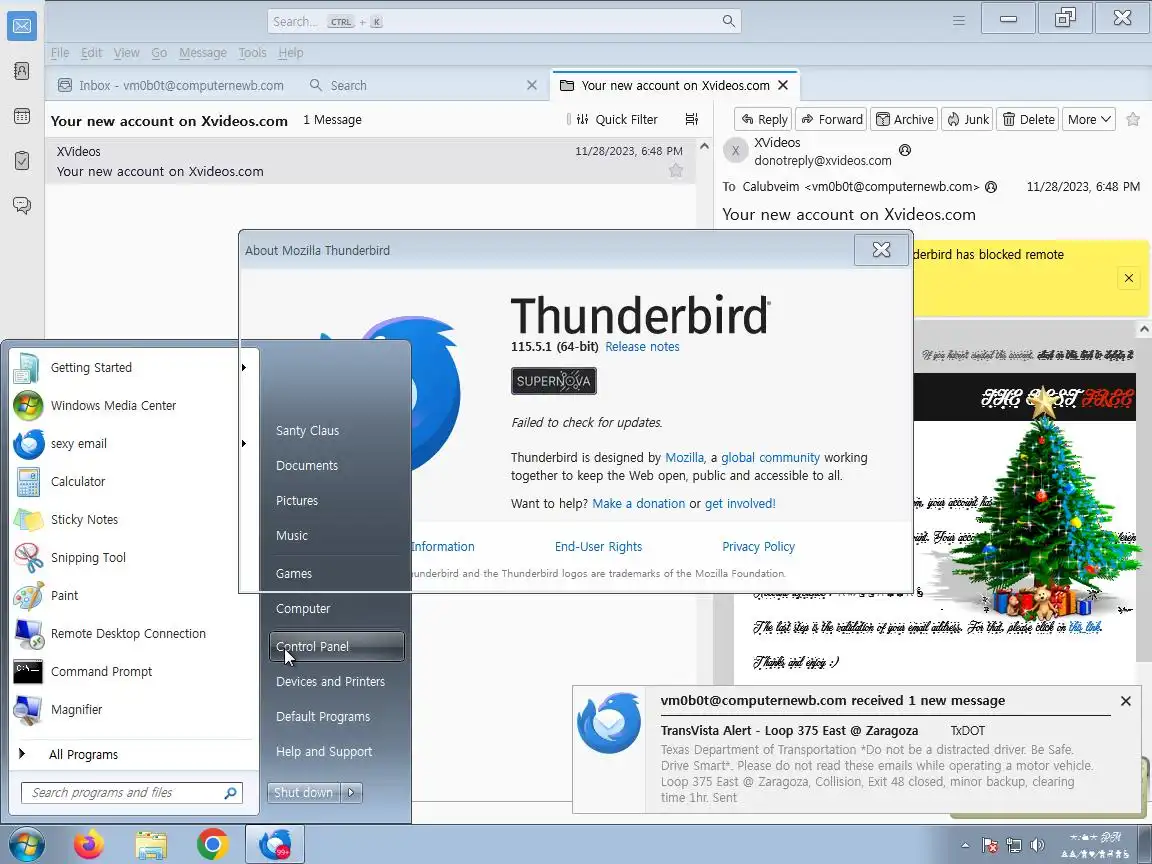This screenshot has height=864, width=1152.
Task: Focus the Thunderbird global search box
Action: tap(504, 21)
